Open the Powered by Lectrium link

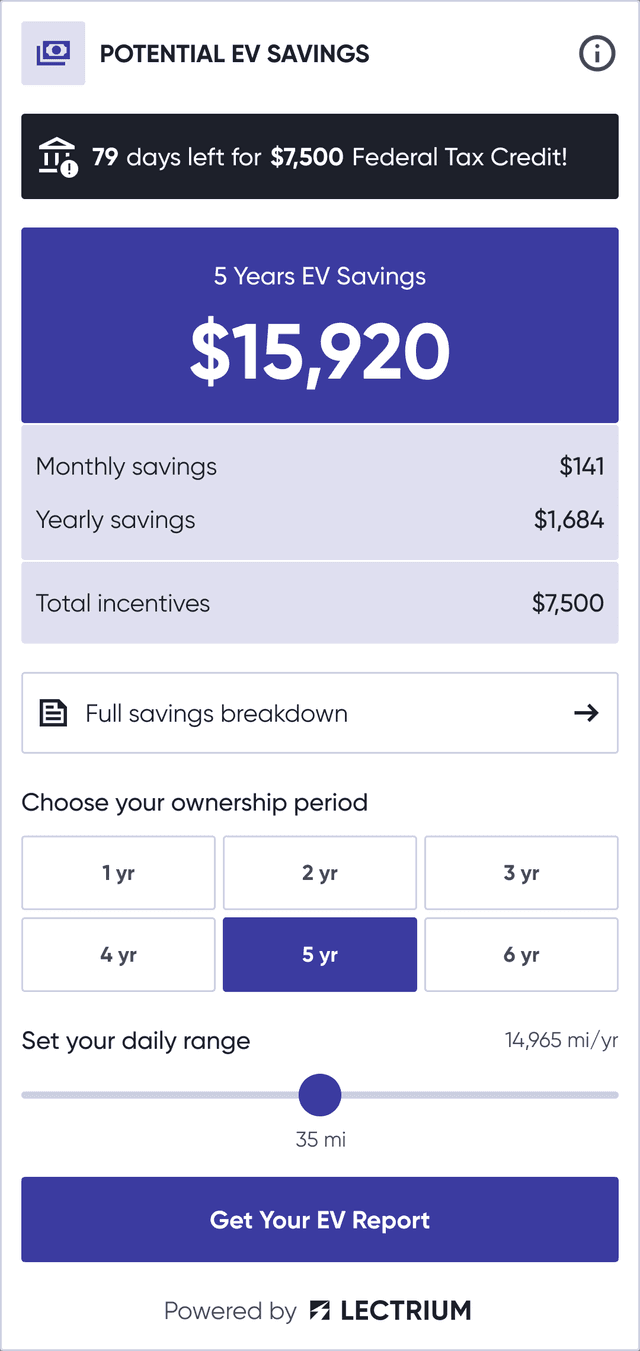pyautogui.click(x=318, y=1310)
